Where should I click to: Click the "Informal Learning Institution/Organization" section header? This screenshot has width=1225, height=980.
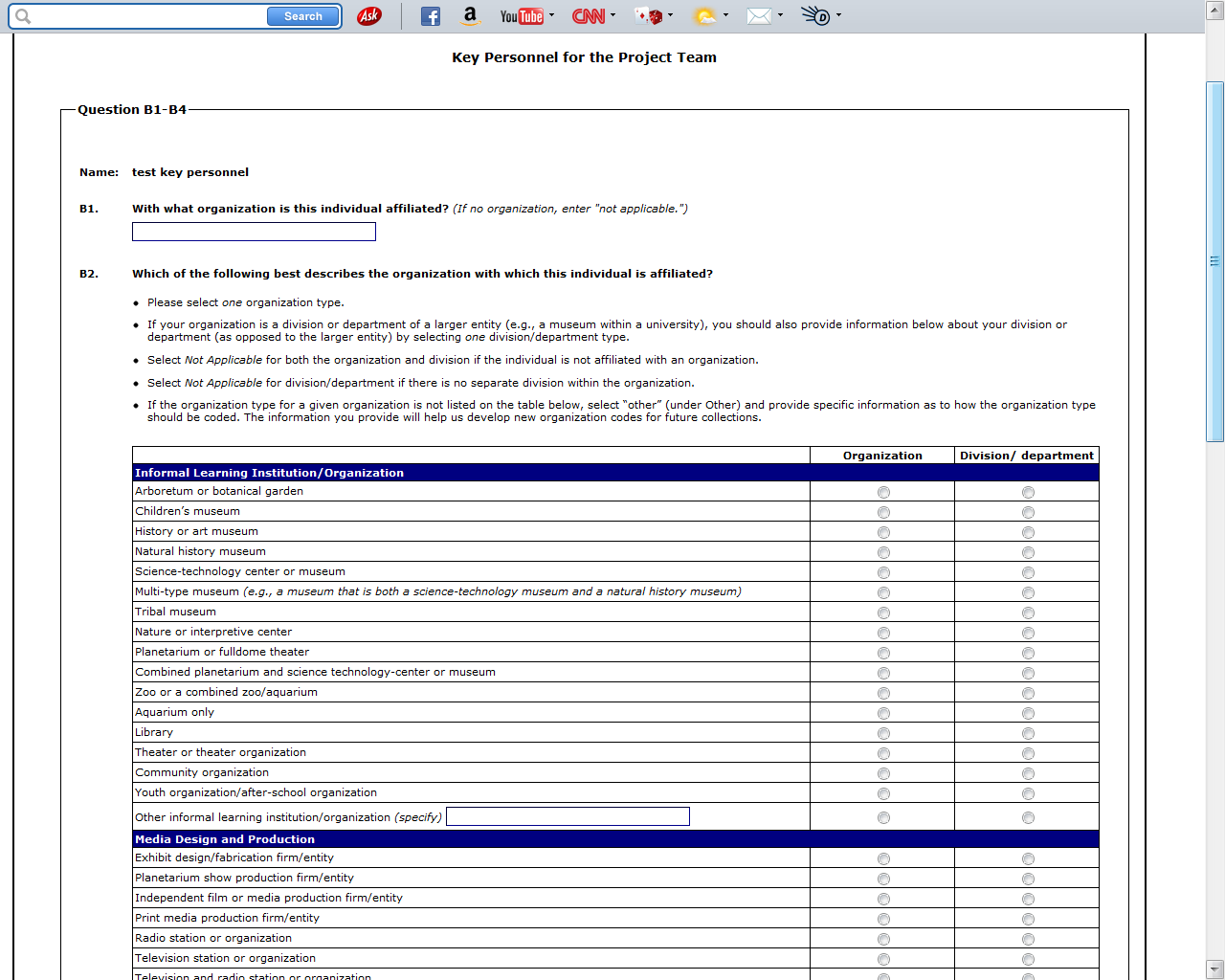click(x=269, y=473)
